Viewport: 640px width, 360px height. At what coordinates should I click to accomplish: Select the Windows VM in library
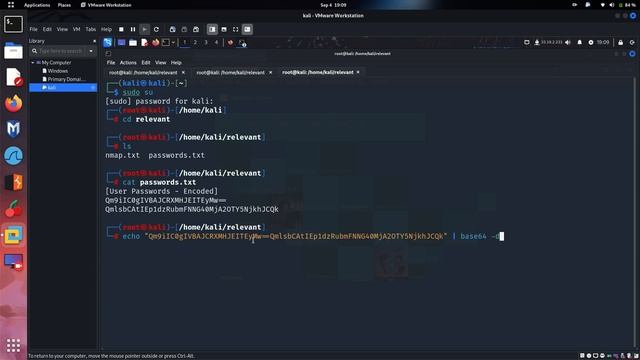[58, 71]
